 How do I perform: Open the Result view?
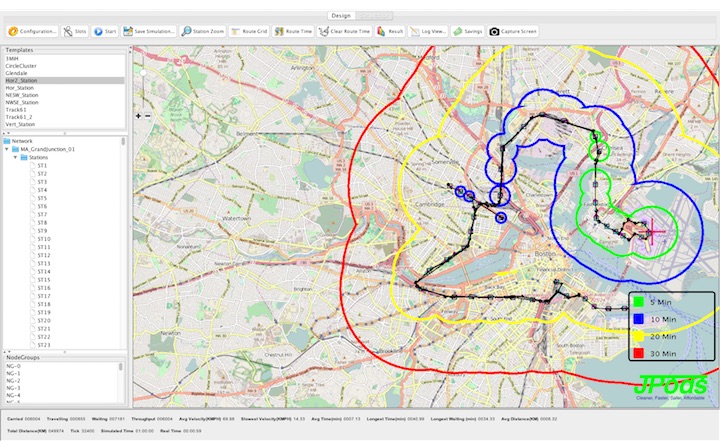tap(389, 31)
